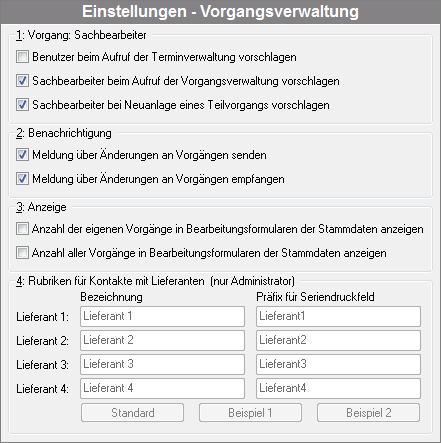Screen dimensions: 441x443
Task: Activate the Lieferant 4 Bezeichnung field
Action: click(x=162, y=388)
